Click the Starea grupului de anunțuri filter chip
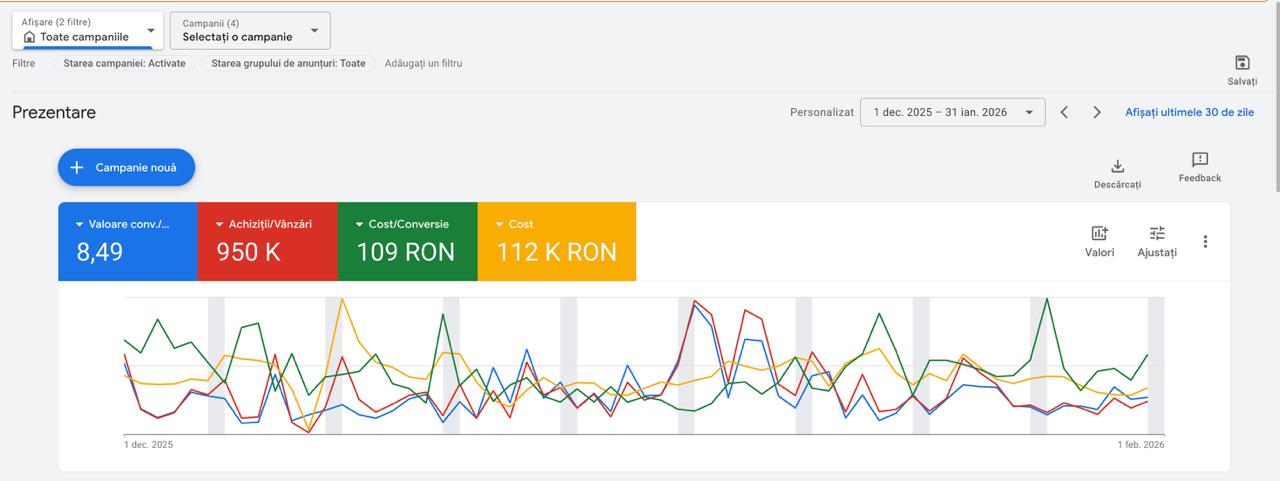 (288, 63)
